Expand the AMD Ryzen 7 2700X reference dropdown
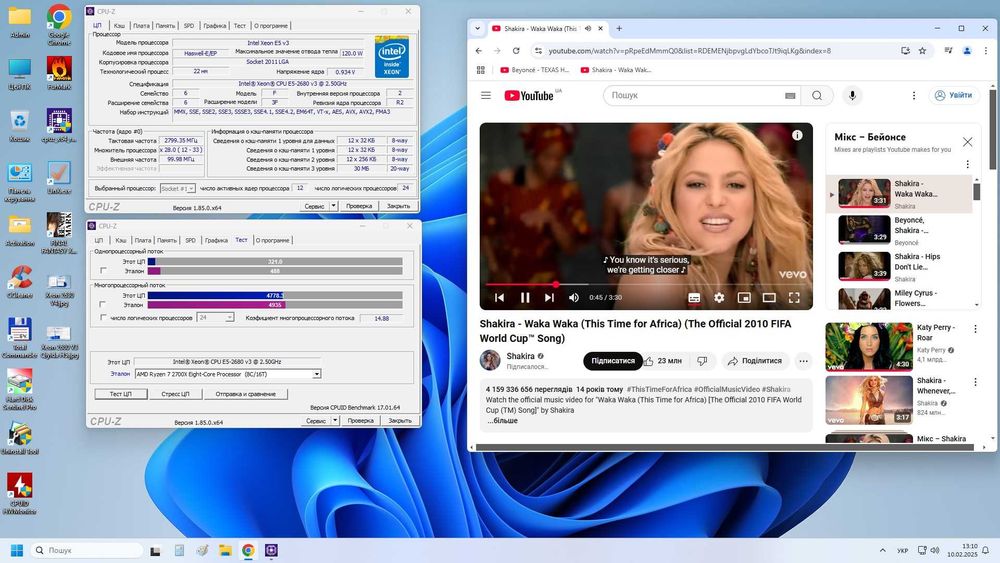1000x563 pixels. (317, 374)
